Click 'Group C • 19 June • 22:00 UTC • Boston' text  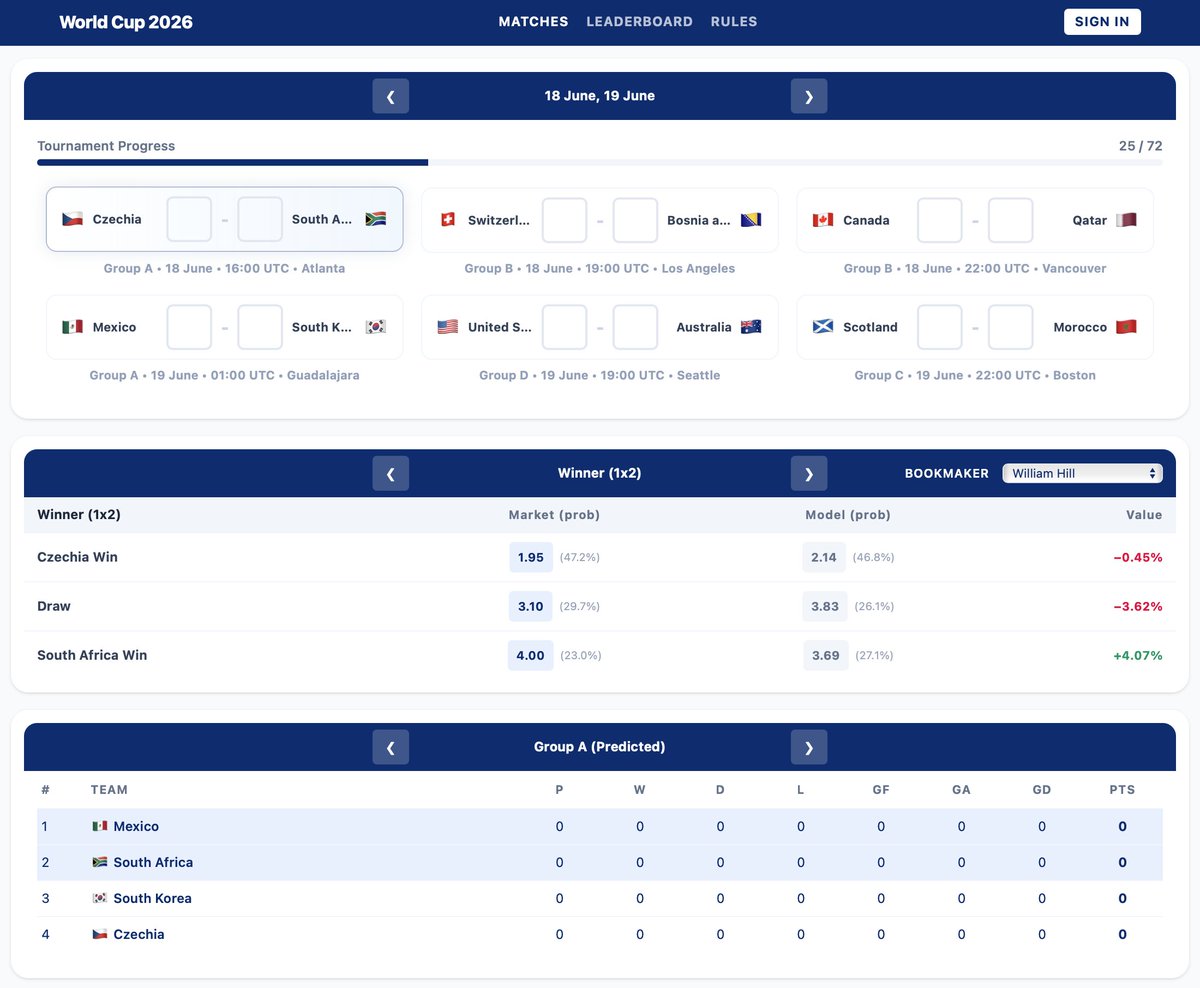(975, 376)
